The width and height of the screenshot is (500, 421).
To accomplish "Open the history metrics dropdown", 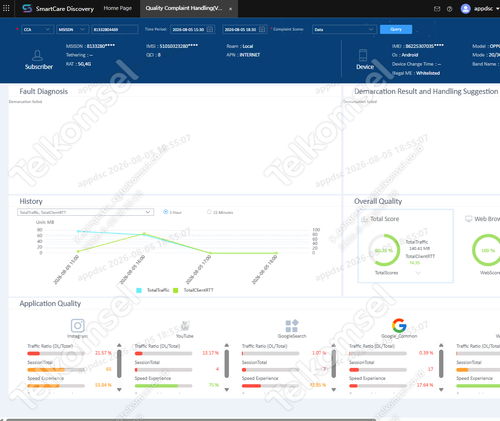I will pyautogui.click(x=85, y=212).
